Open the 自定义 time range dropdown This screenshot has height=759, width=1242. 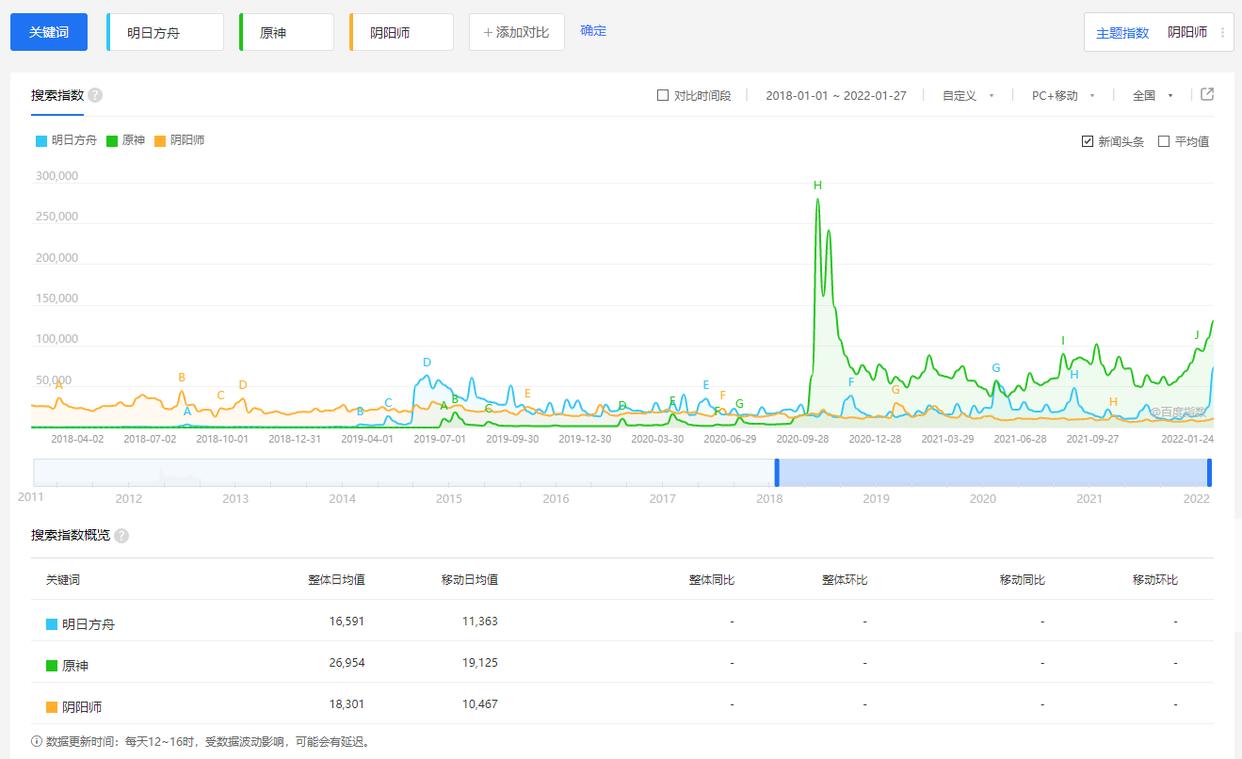(968, 96)
